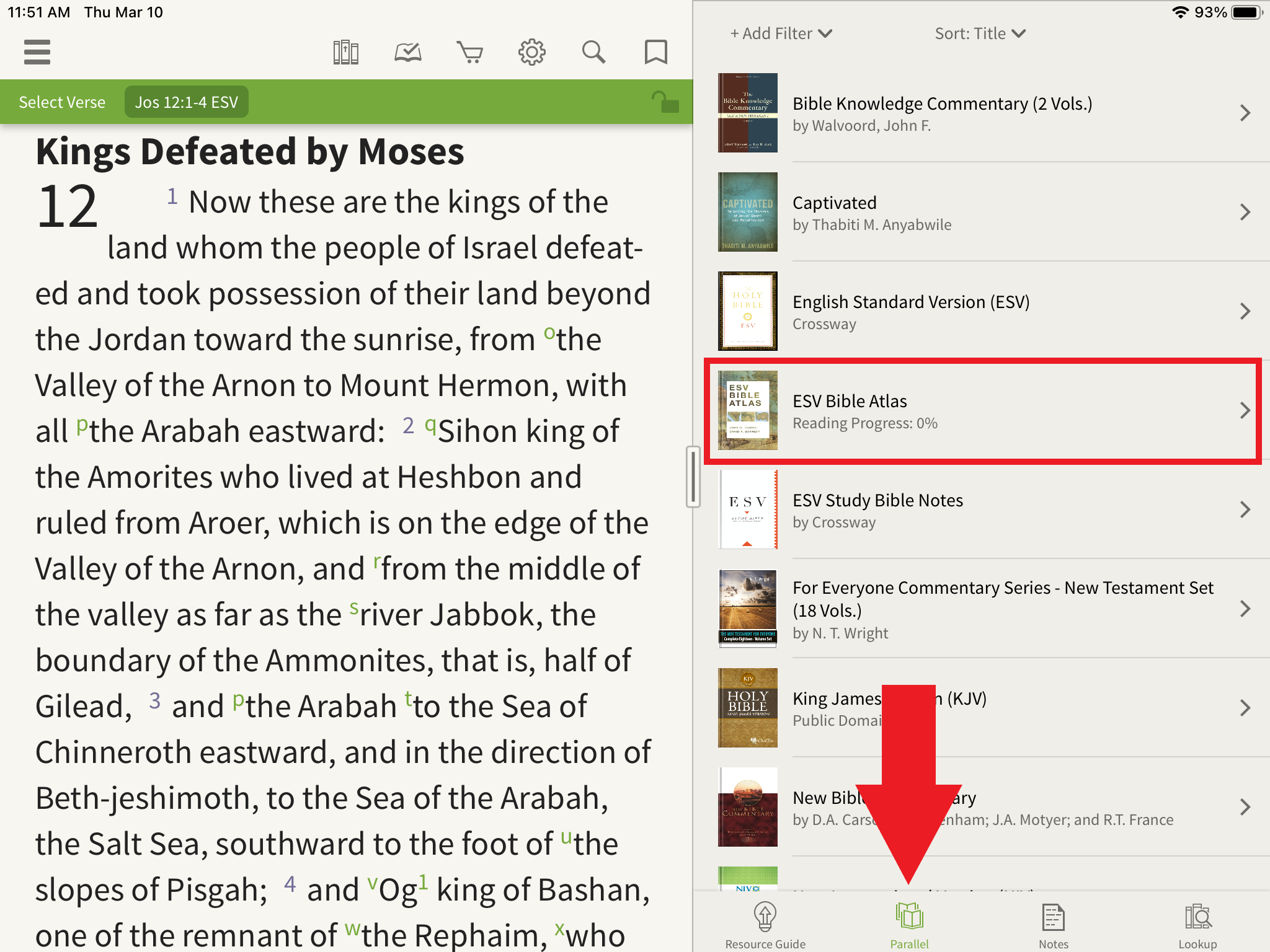Tap Select Verse button
This screenshot has width=1270, height=952.
pos(62,102)
